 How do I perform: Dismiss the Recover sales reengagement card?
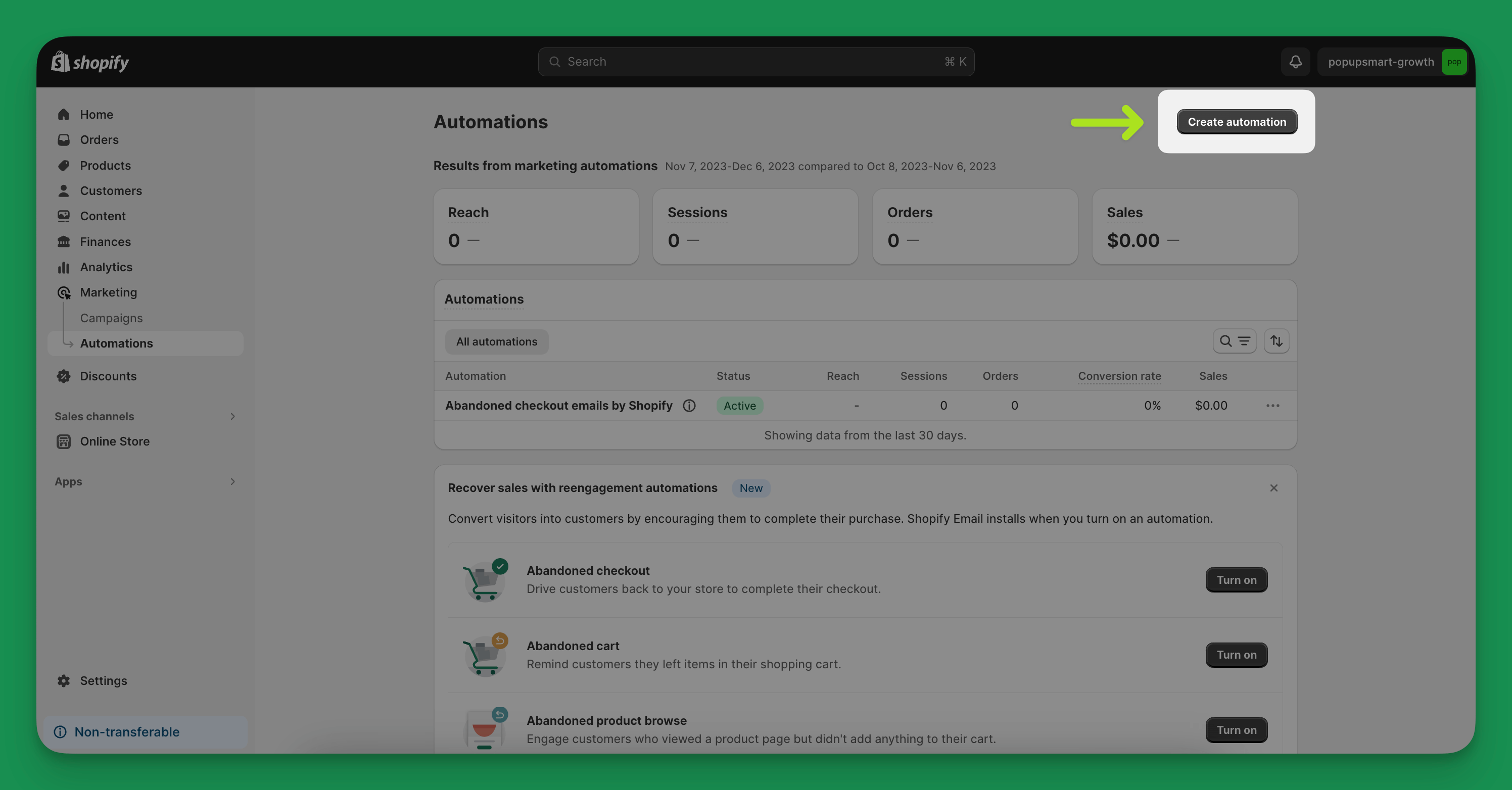pyautogui.click(x=1273, y=487)
